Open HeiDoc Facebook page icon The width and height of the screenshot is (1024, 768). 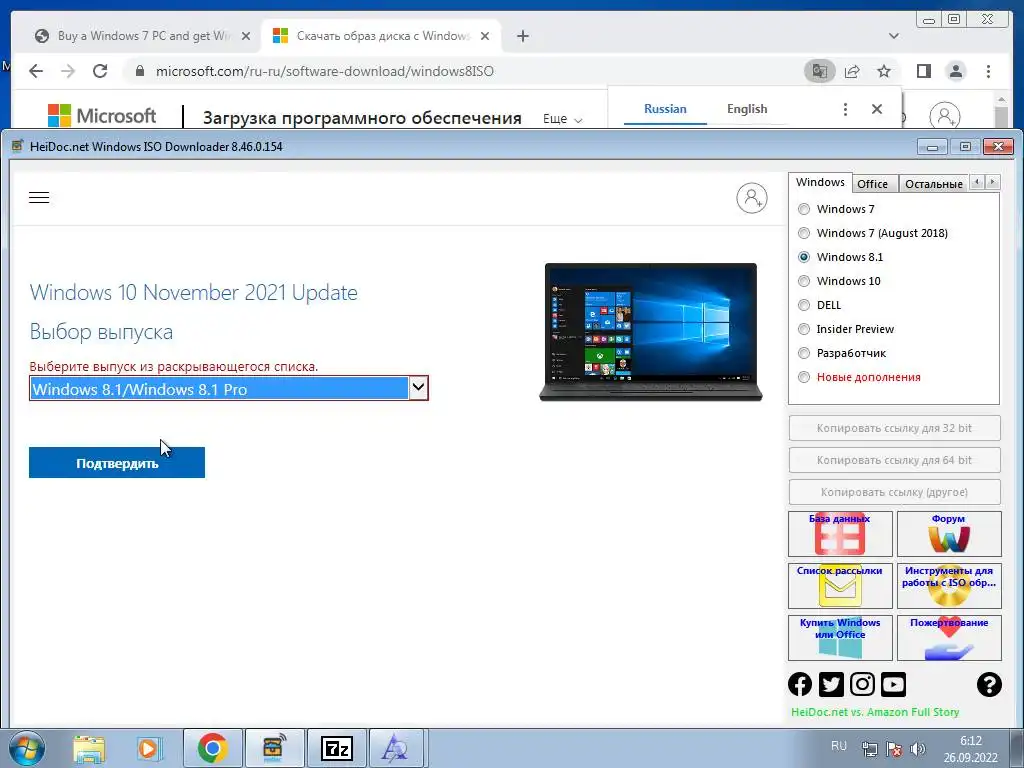pos(800,684)
